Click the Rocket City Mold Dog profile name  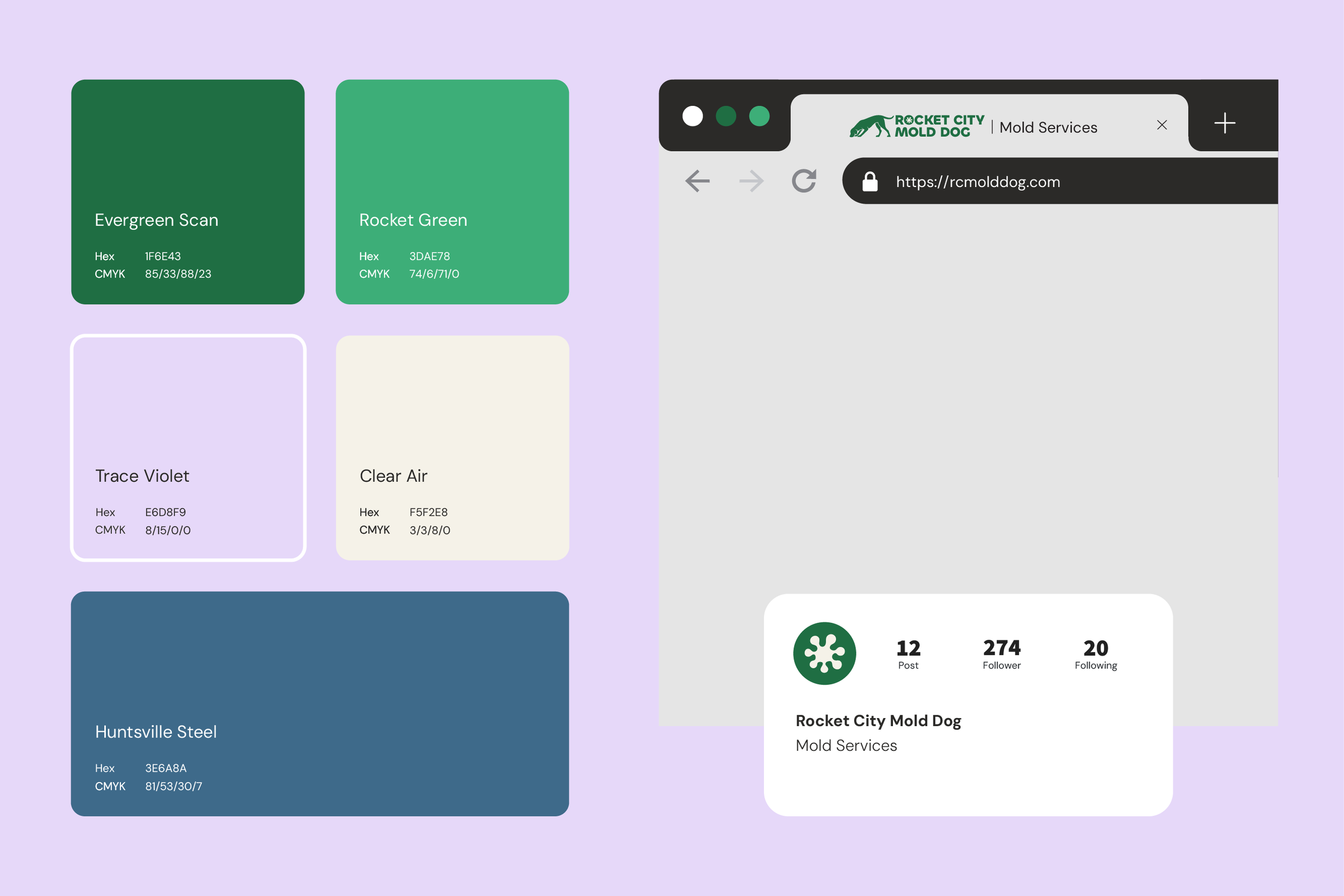click(878, 721)
